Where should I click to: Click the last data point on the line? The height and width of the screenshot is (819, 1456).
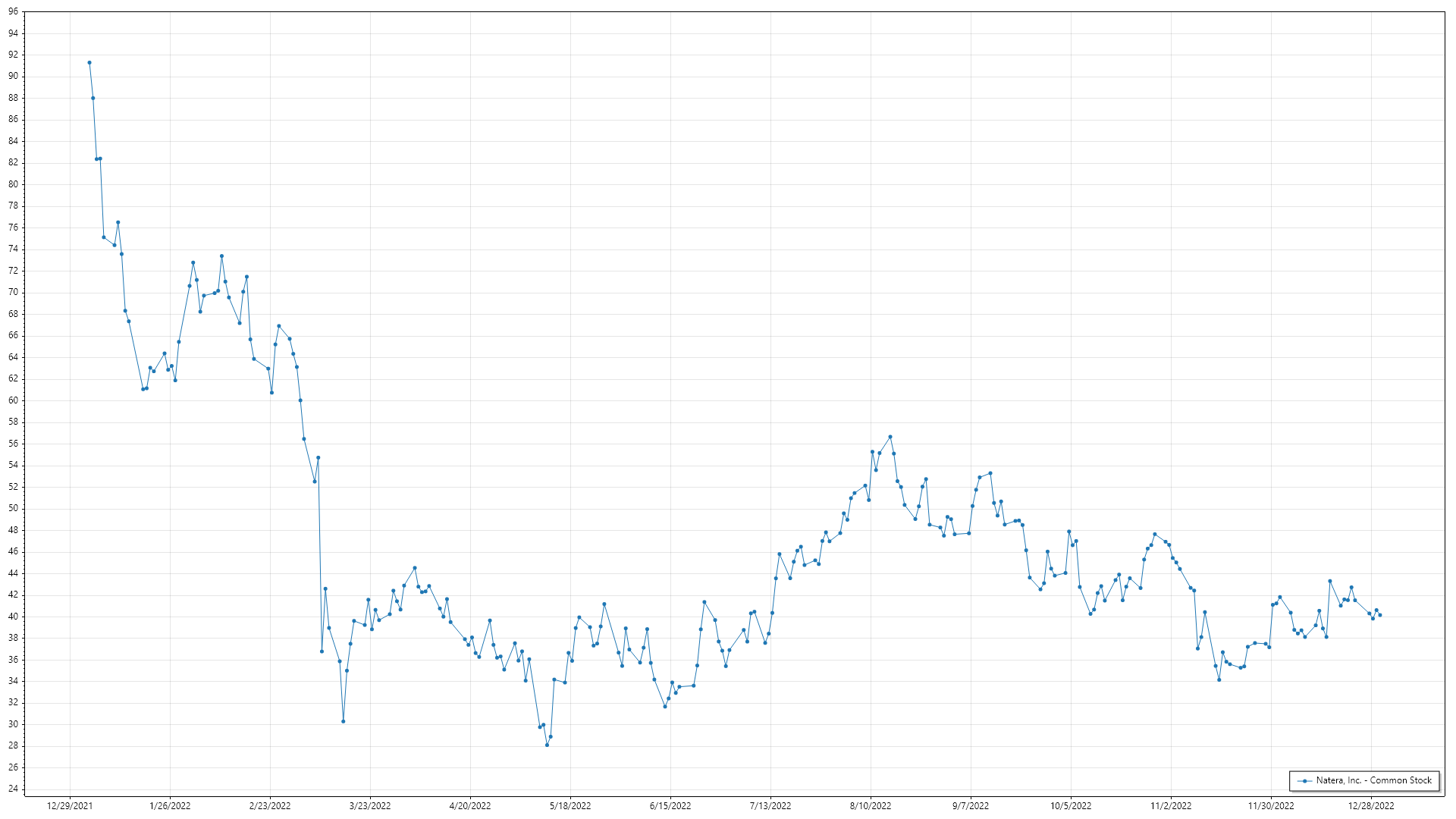tap(1380, 615)
